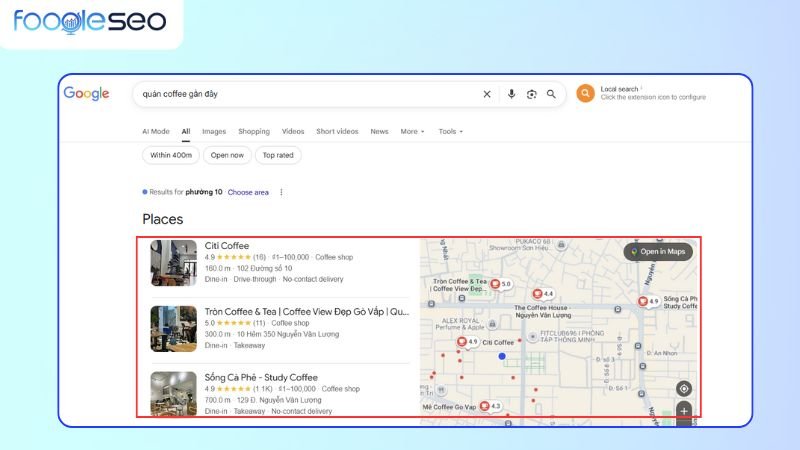800x450 pixels.
Task: Switch to the Short videos tab
Action: coord(337,131)
